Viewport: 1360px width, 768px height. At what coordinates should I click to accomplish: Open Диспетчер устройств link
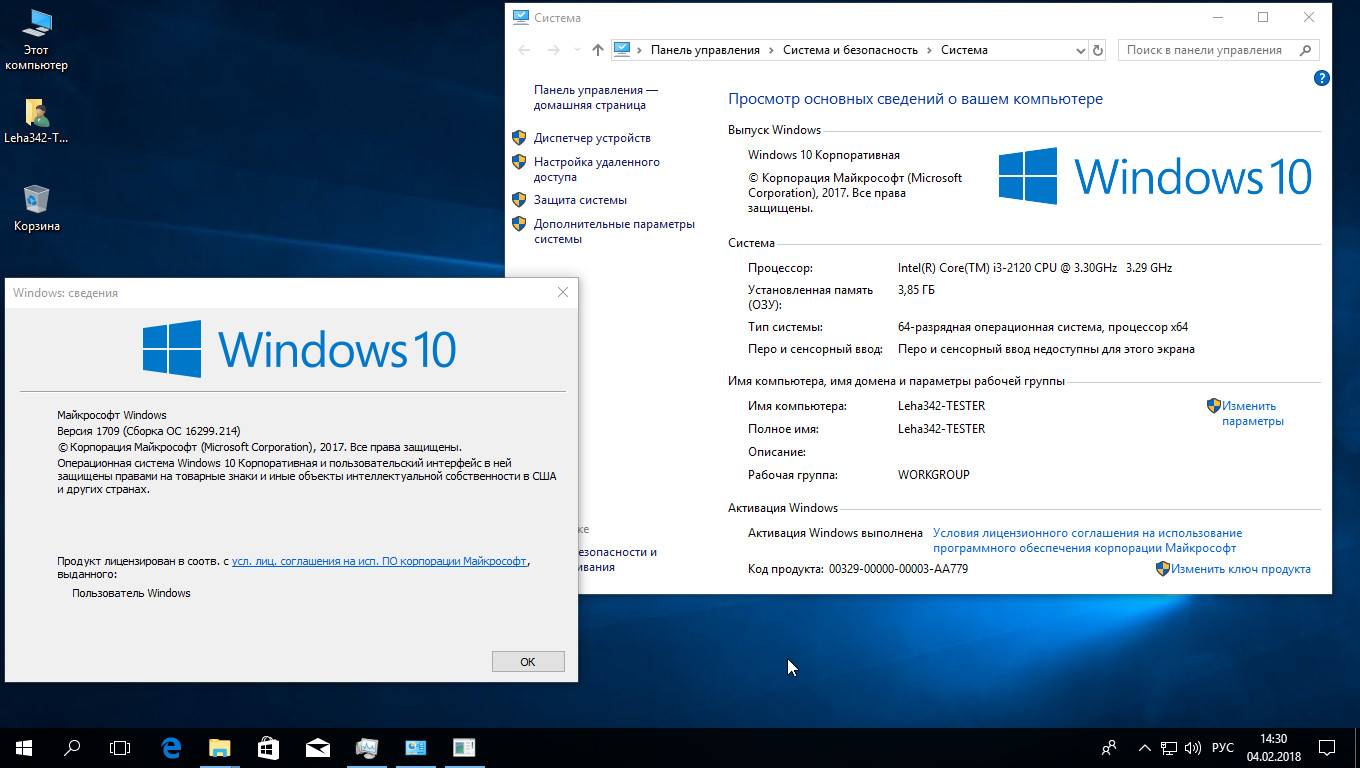point(592,138)
